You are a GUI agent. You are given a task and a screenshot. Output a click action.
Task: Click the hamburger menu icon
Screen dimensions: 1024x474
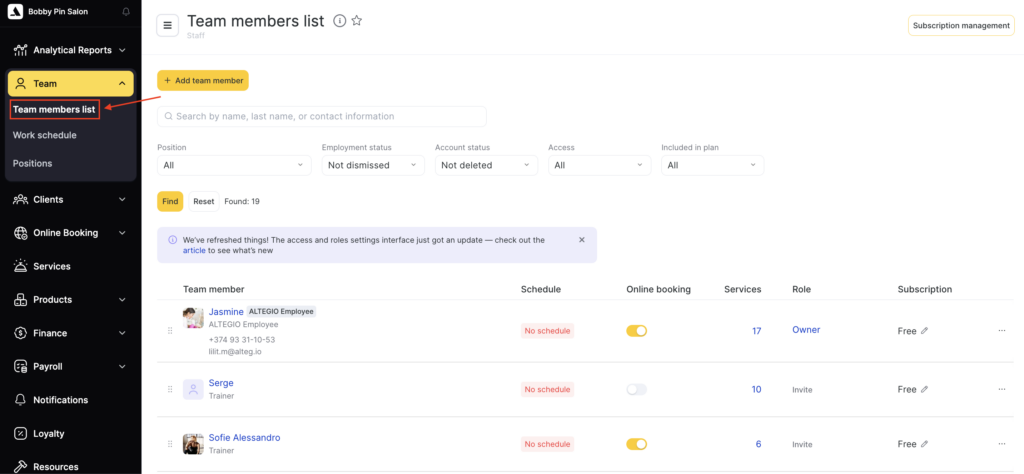[x=168, y=26]
